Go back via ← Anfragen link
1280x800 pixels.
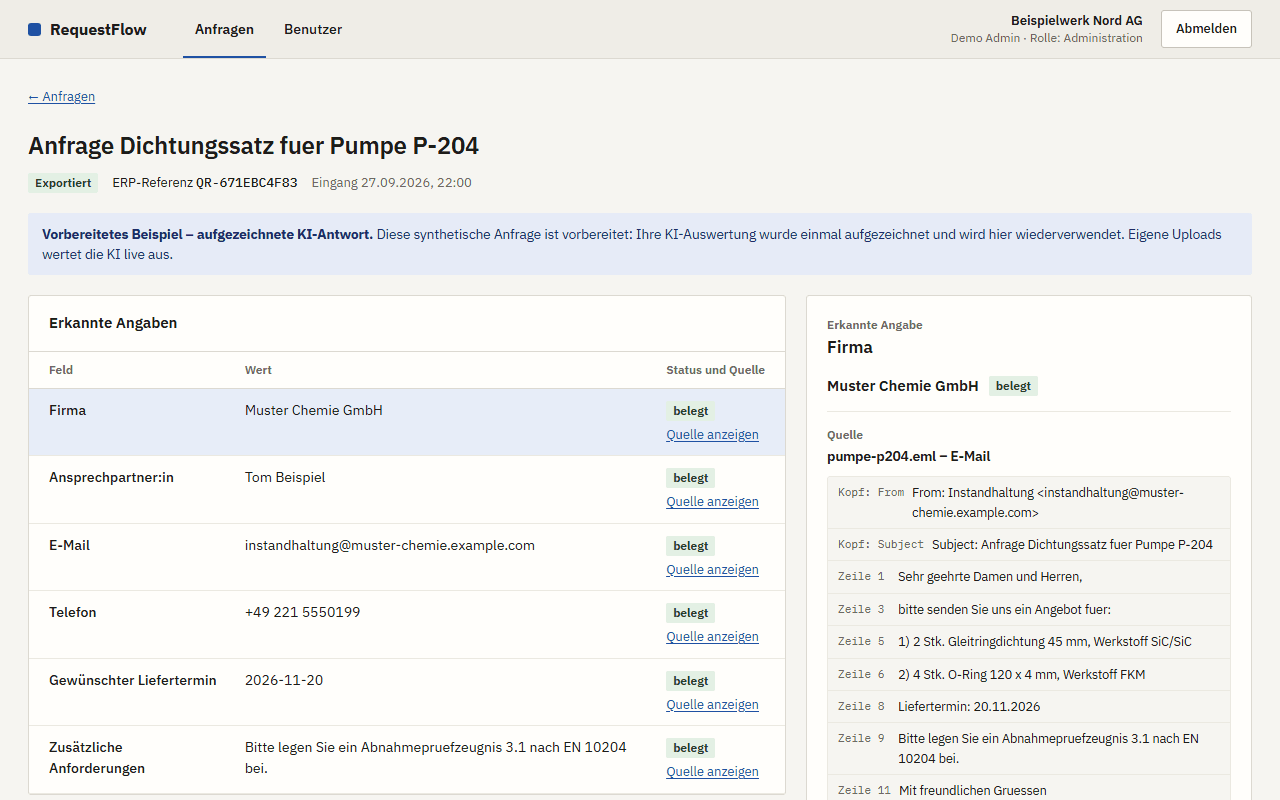coord(62,96)
